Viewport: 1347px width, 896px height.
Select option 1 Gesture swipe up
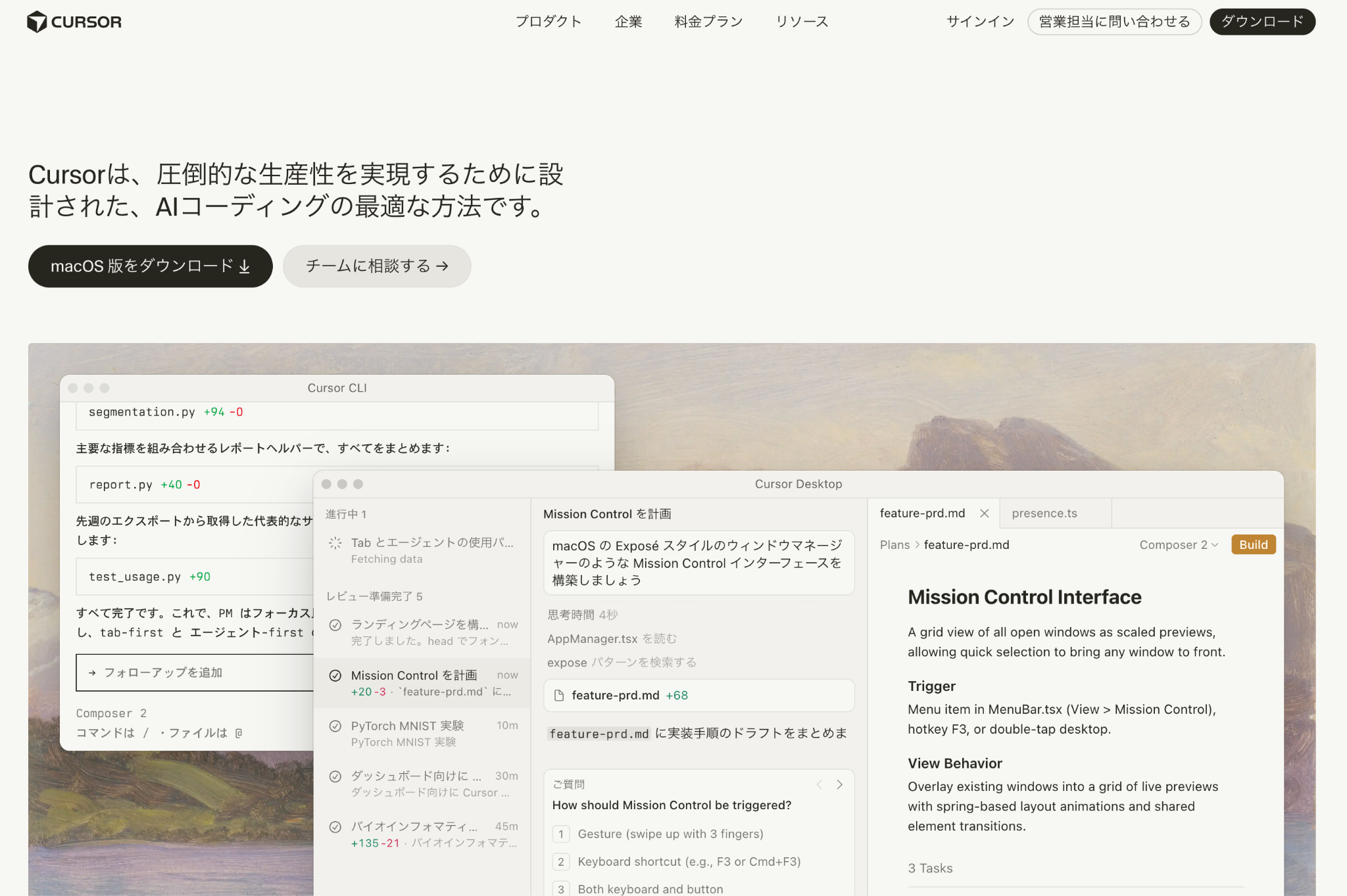pos(670,834)
